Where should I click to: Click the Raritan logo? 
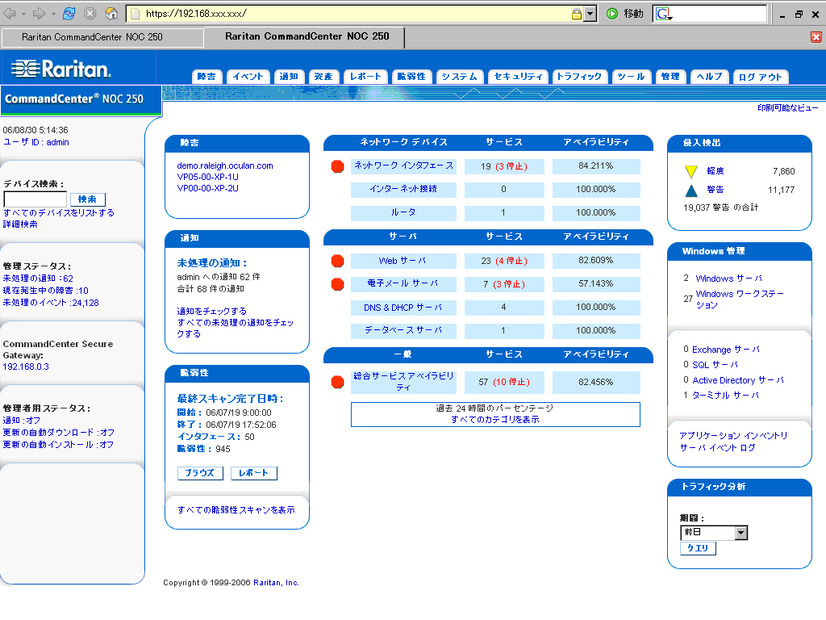[61, 69]
